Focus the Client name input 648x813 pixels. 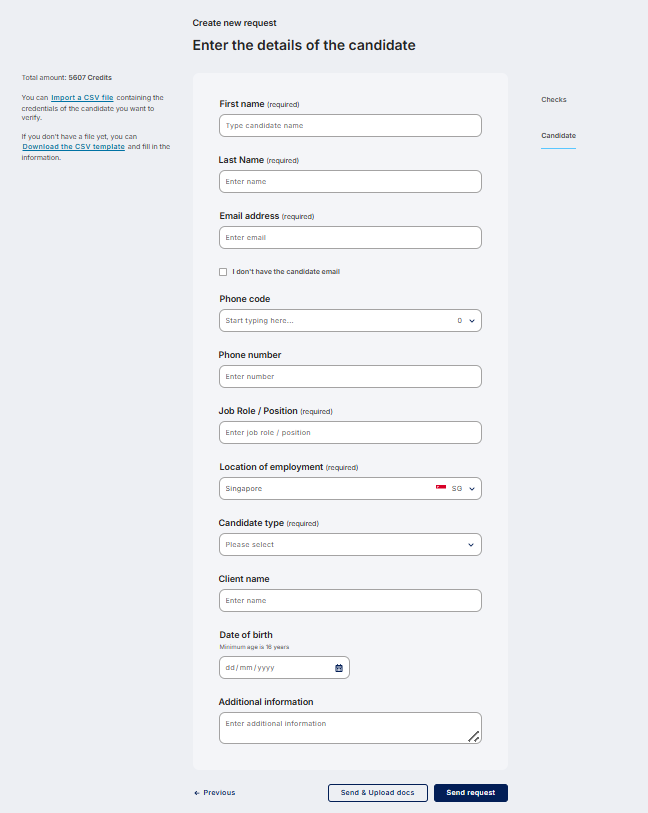[350, 601]
